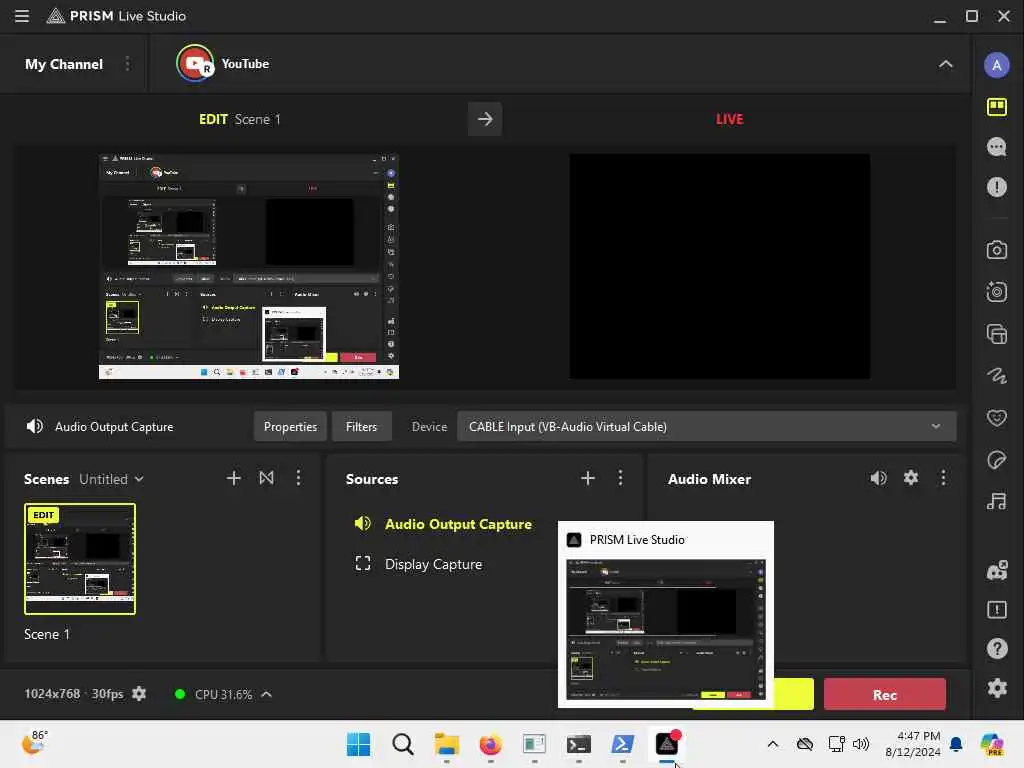Open the Untitled scene collection dropdown

[112, 479]
